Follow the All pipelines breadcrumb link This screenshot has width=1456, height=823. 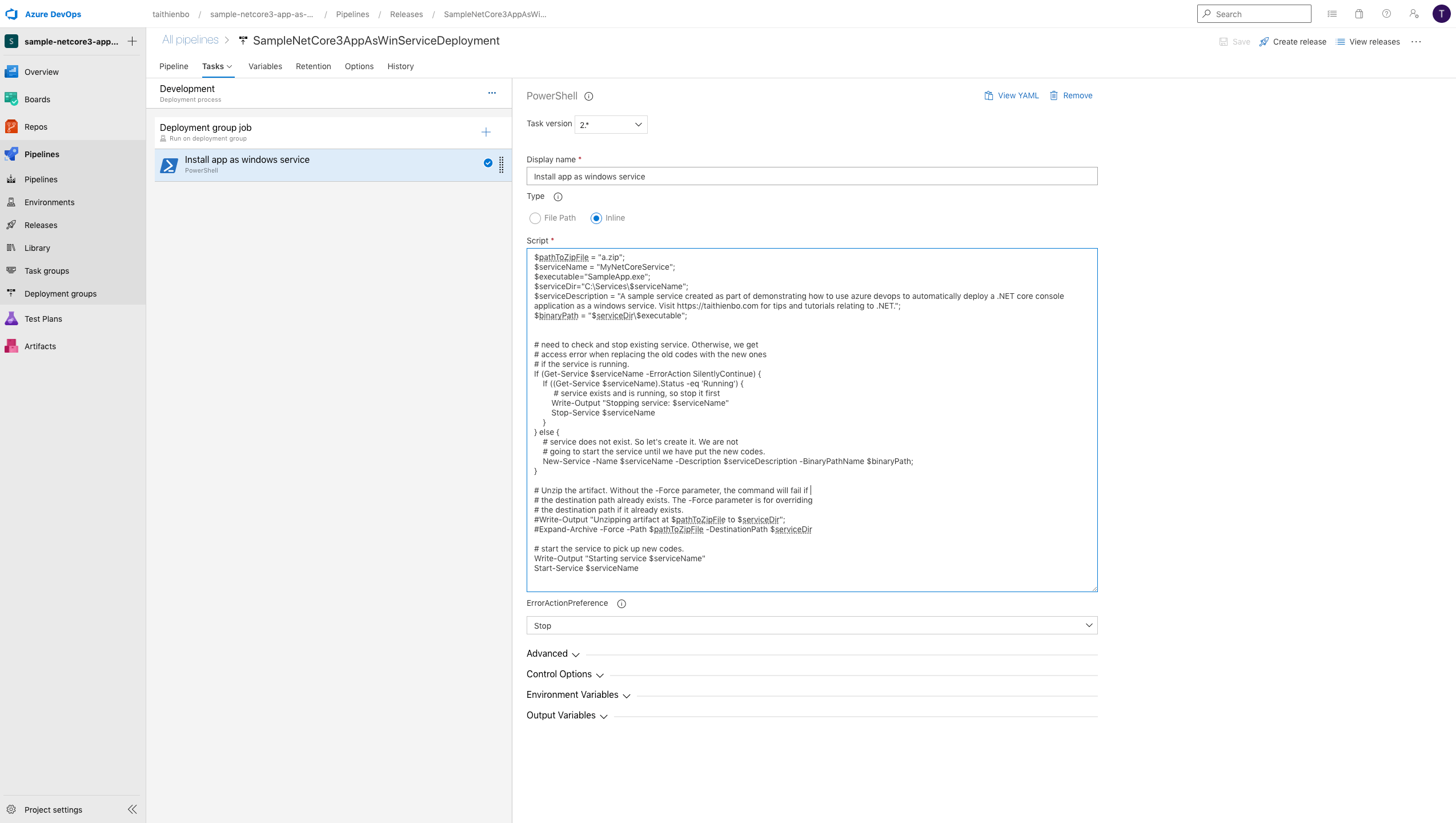coord(190,40)
